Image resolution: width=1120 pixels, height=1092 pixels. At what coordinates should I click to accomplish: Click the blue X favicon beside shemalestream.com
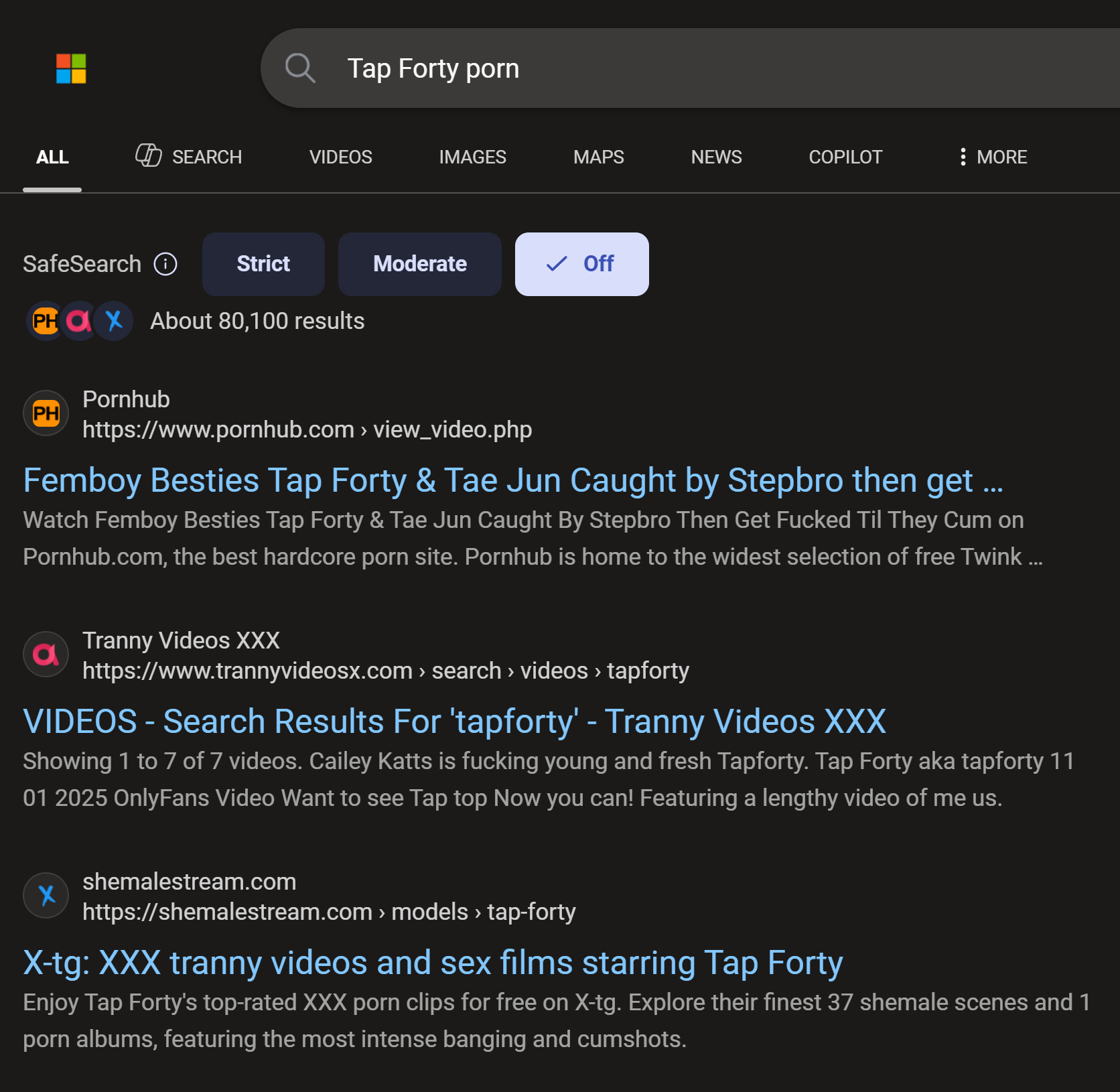(46, 896)
